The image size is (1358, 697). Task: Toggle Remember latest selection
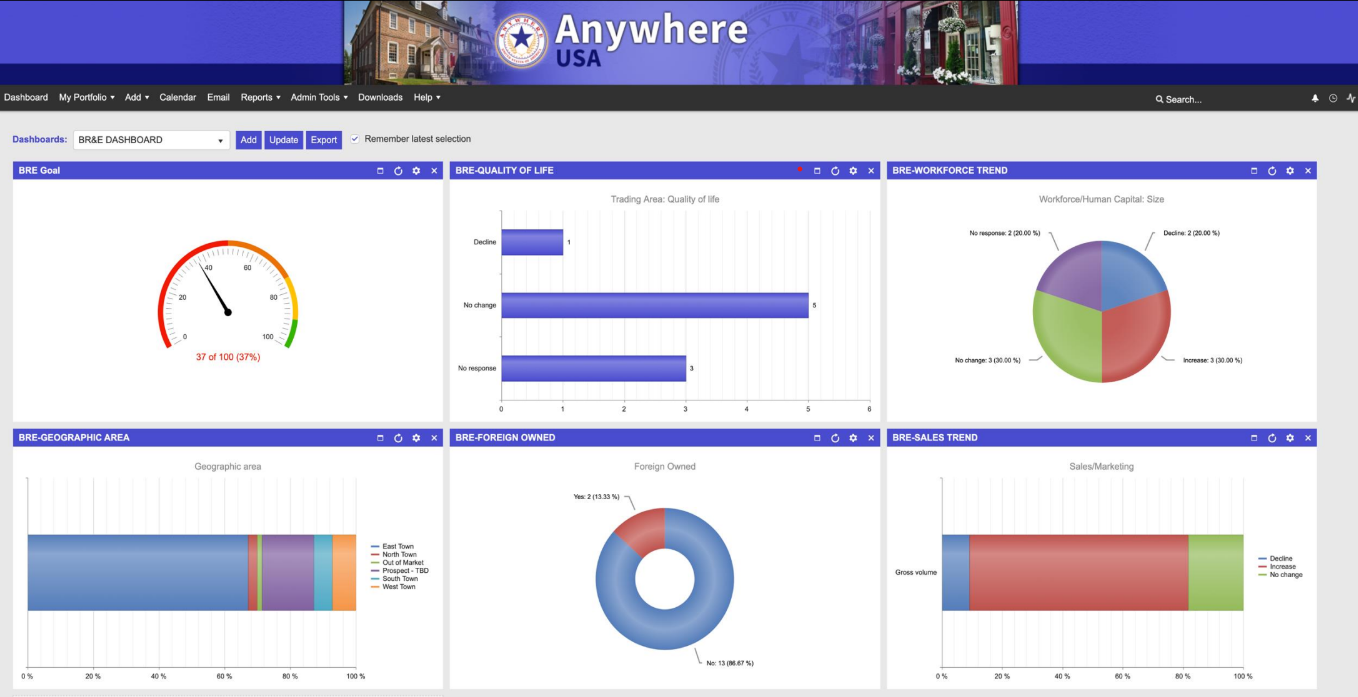point(355,139)
